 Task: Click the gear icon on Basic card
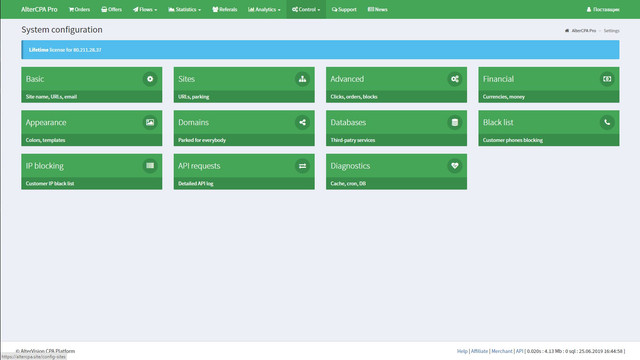coord(150,79)
